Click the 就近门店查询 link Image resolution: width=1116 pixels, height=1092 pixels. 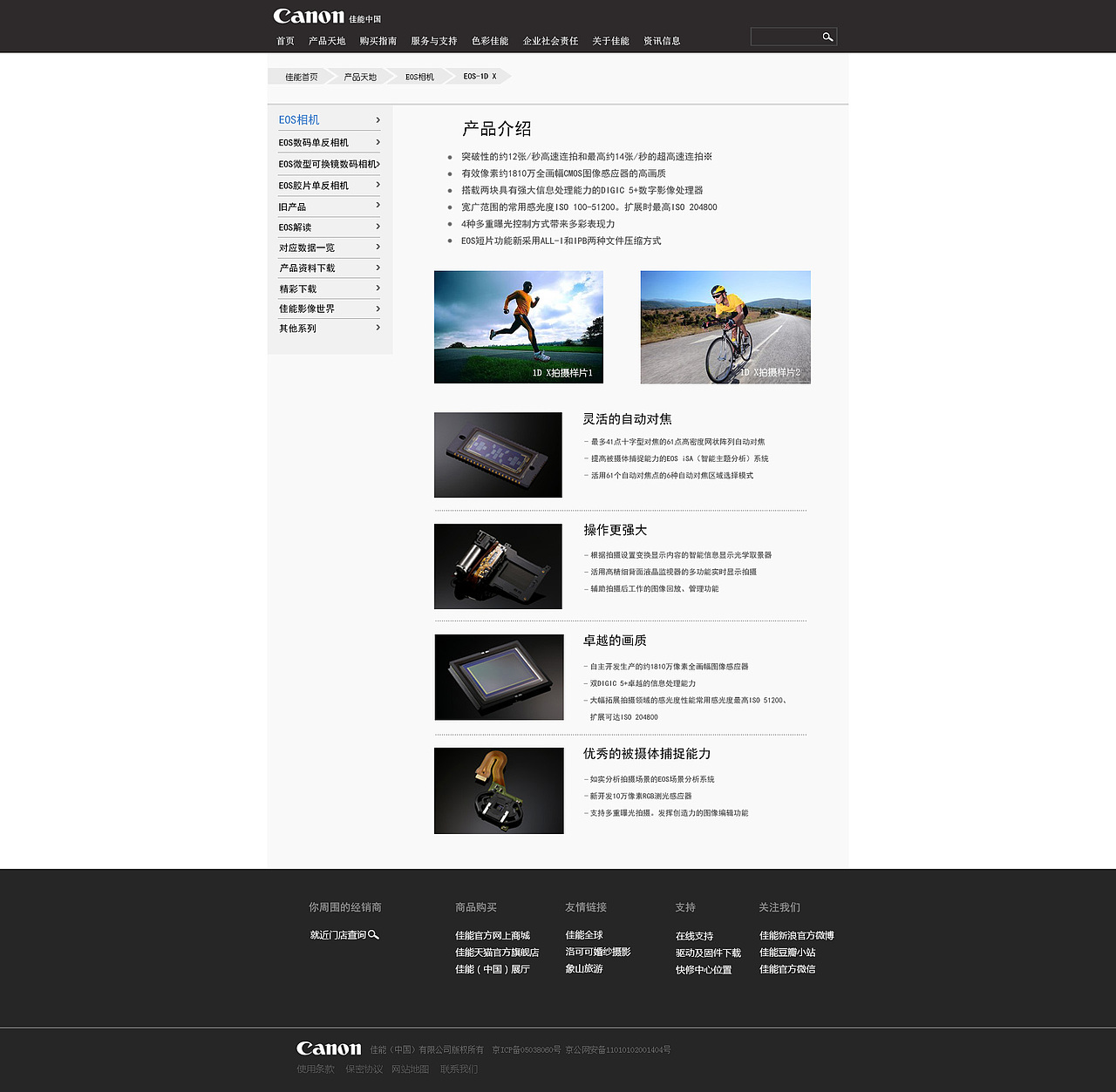tap(338, 935)
